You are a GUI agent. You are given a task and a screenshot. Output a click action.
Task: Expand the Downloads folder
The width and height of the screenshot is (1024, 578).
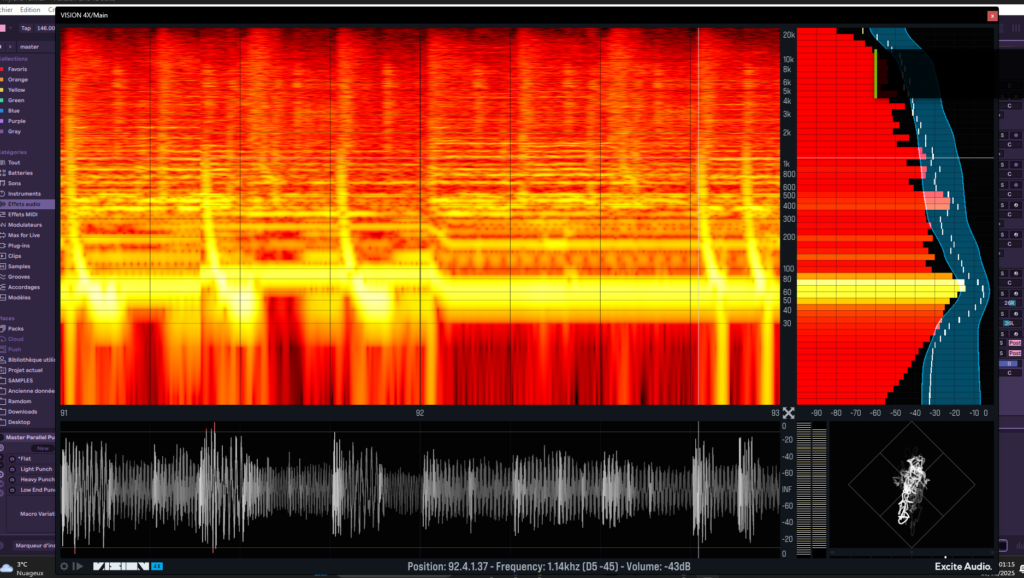(22, 412)
